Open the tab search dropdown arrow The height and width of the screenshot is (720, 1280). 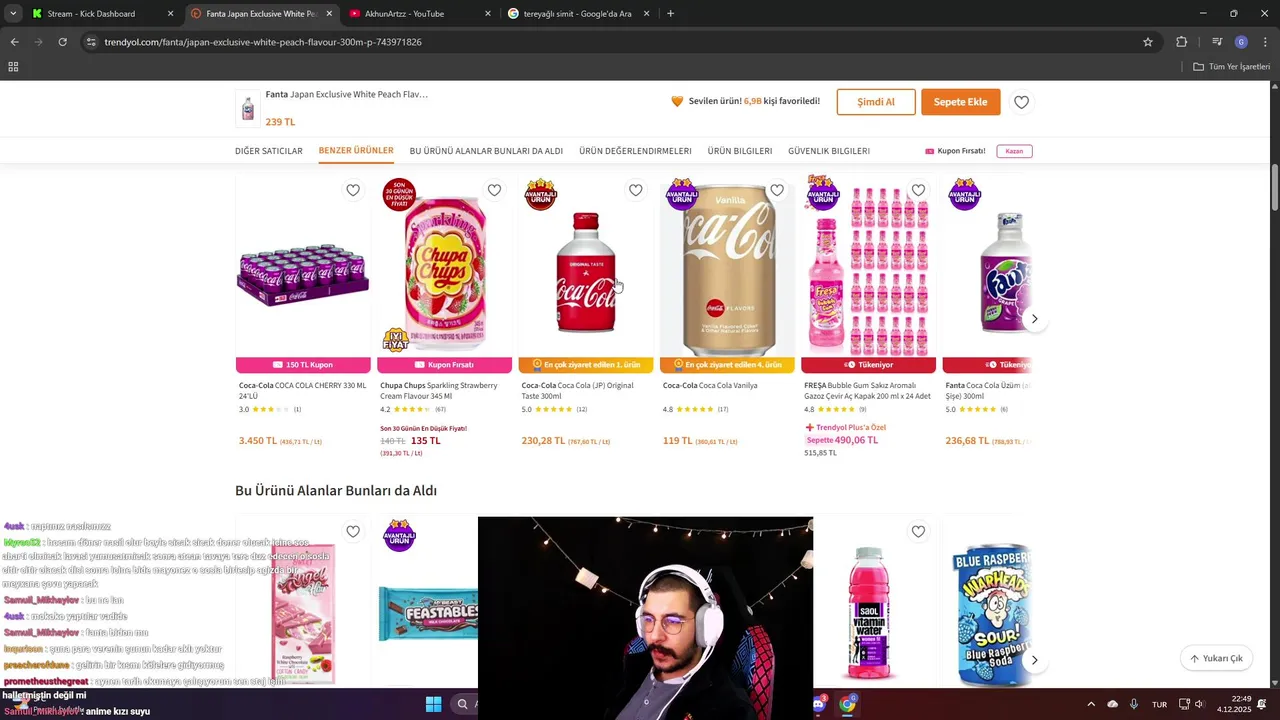(13, 14)
